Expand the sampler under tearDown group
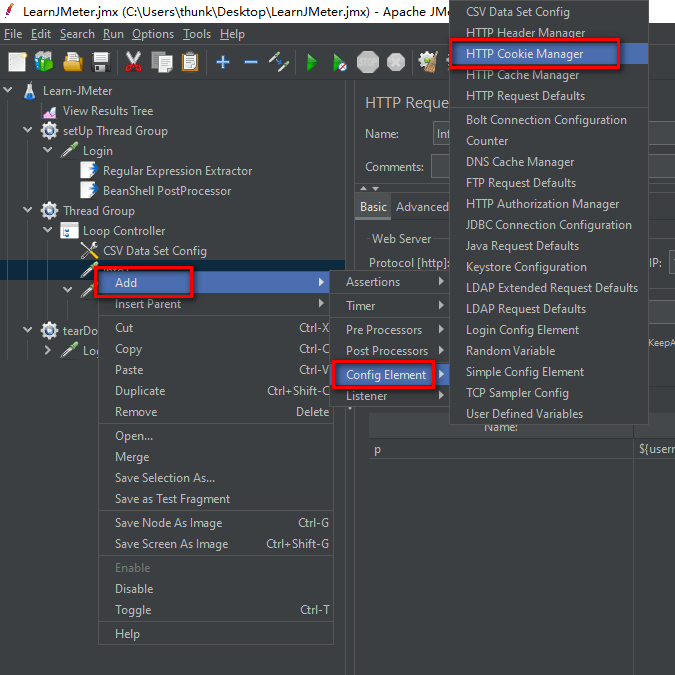 [47, 350]
